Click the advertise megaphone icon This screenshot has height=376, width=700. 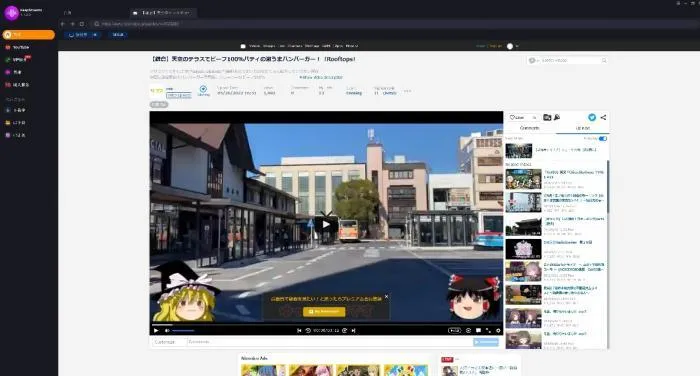coord(557,117)
